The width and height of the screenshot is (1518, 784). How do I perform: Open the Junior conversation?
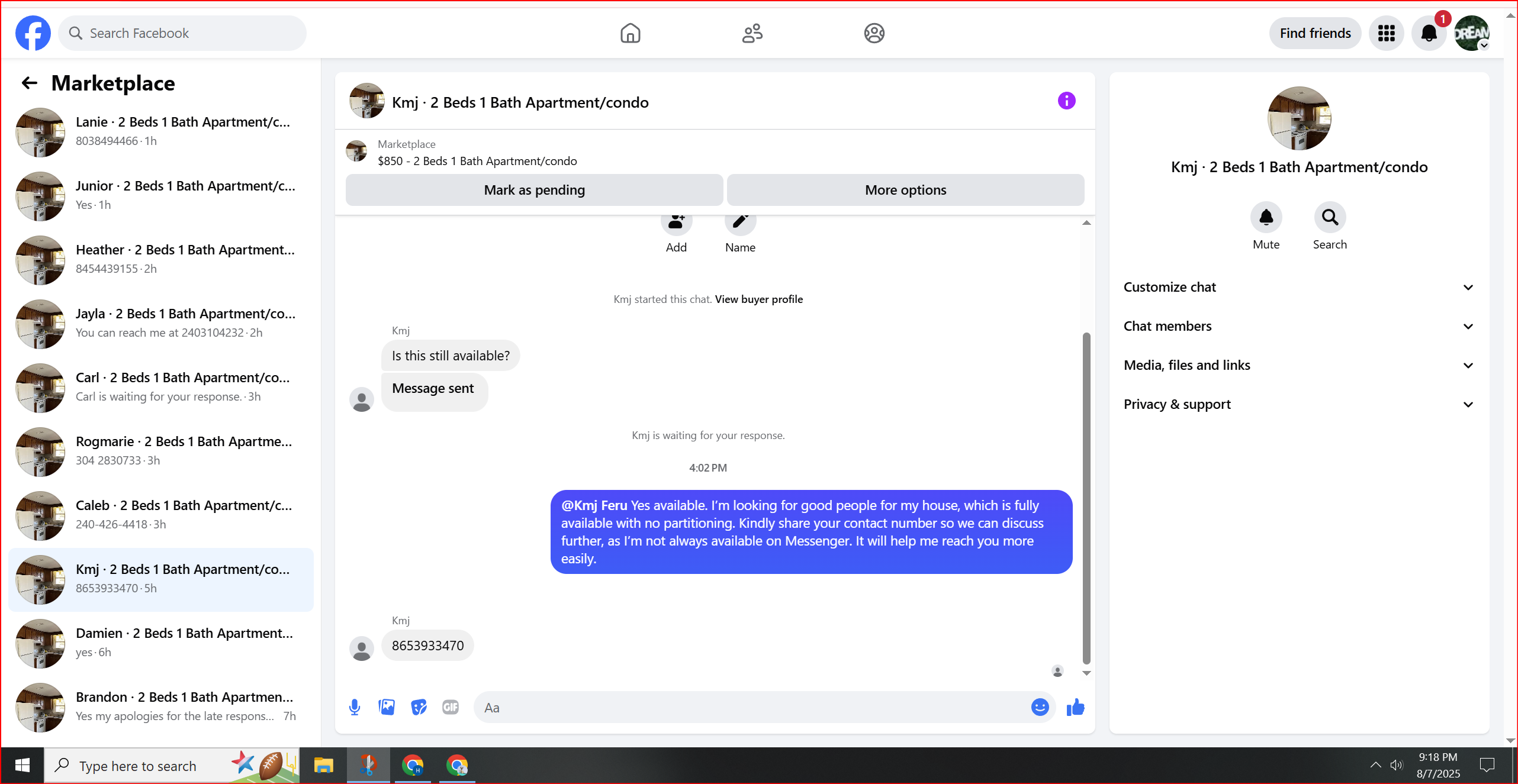[161, 196]
